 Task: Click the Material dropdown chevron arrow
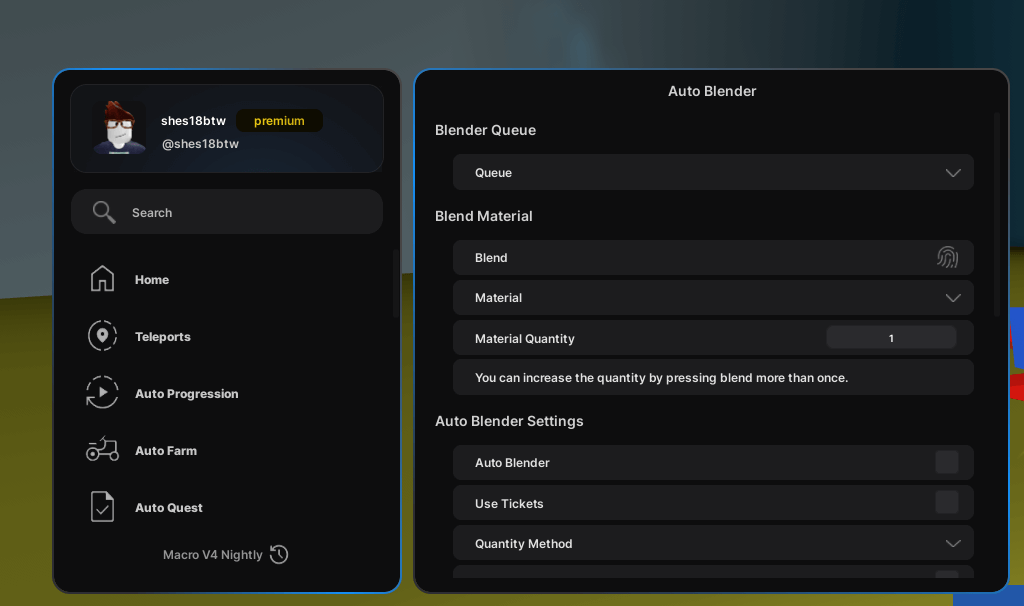(953, 298)
